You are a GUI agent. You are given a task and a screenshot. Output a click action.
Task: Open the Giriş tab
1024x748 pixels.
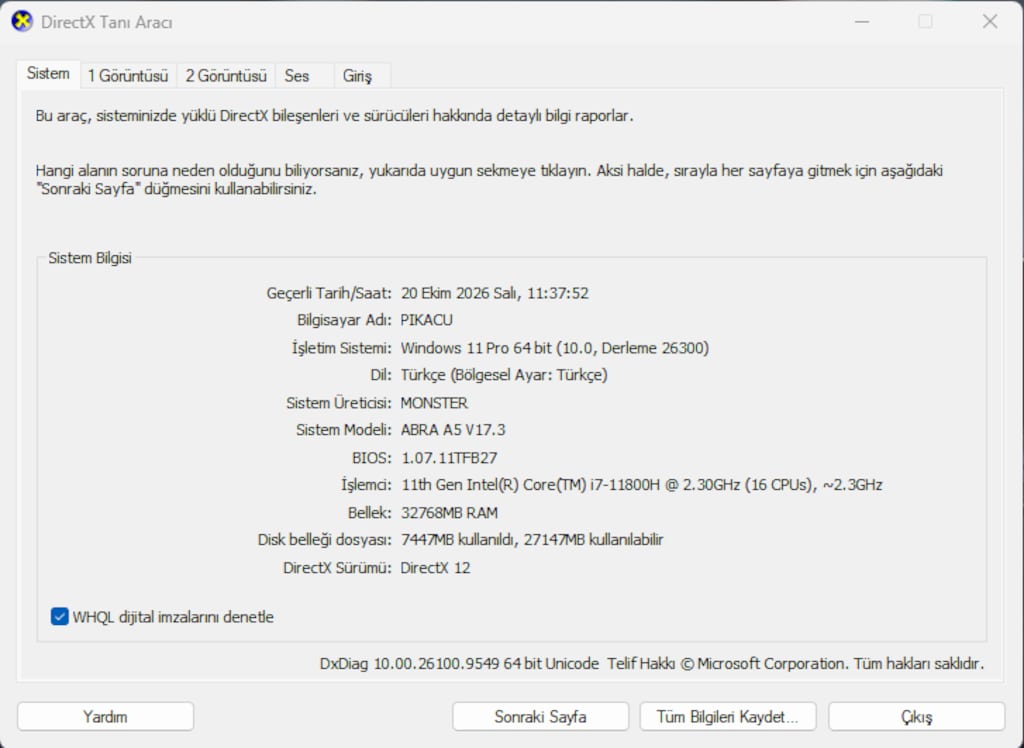coord(362,76)
